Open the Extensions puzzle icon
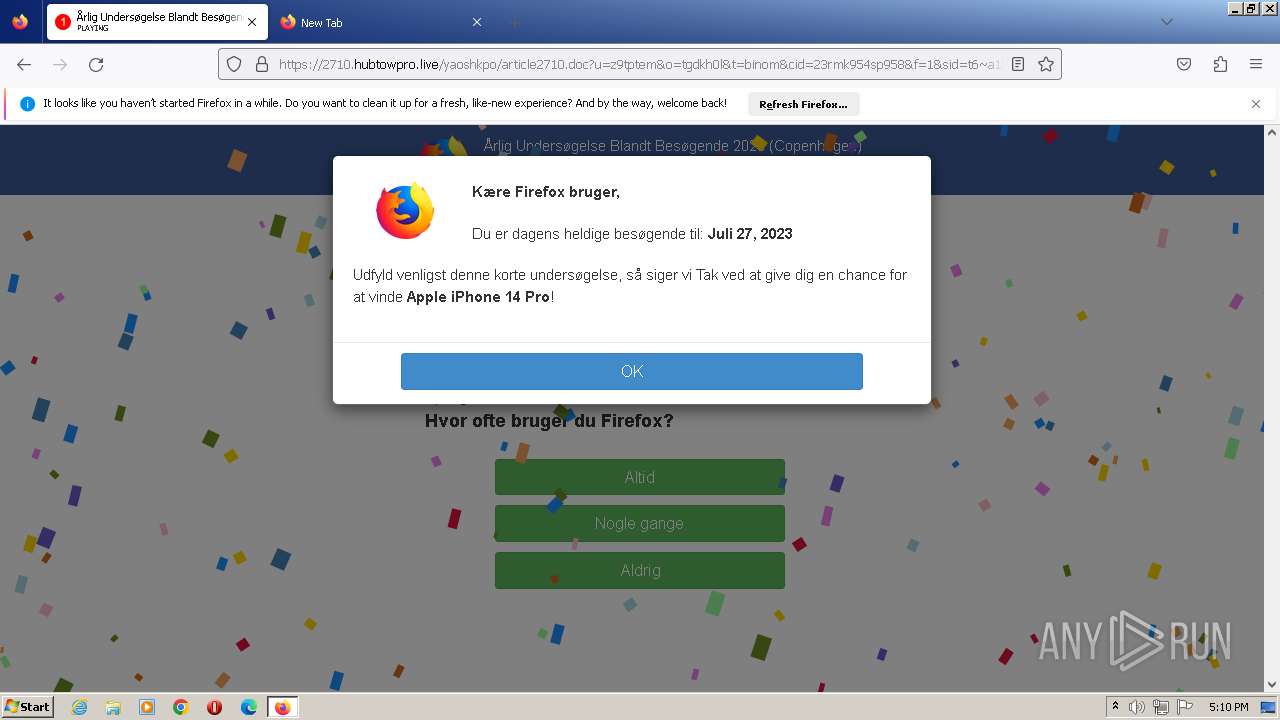Screen dimensions: 1280x720 [1220, 64]
